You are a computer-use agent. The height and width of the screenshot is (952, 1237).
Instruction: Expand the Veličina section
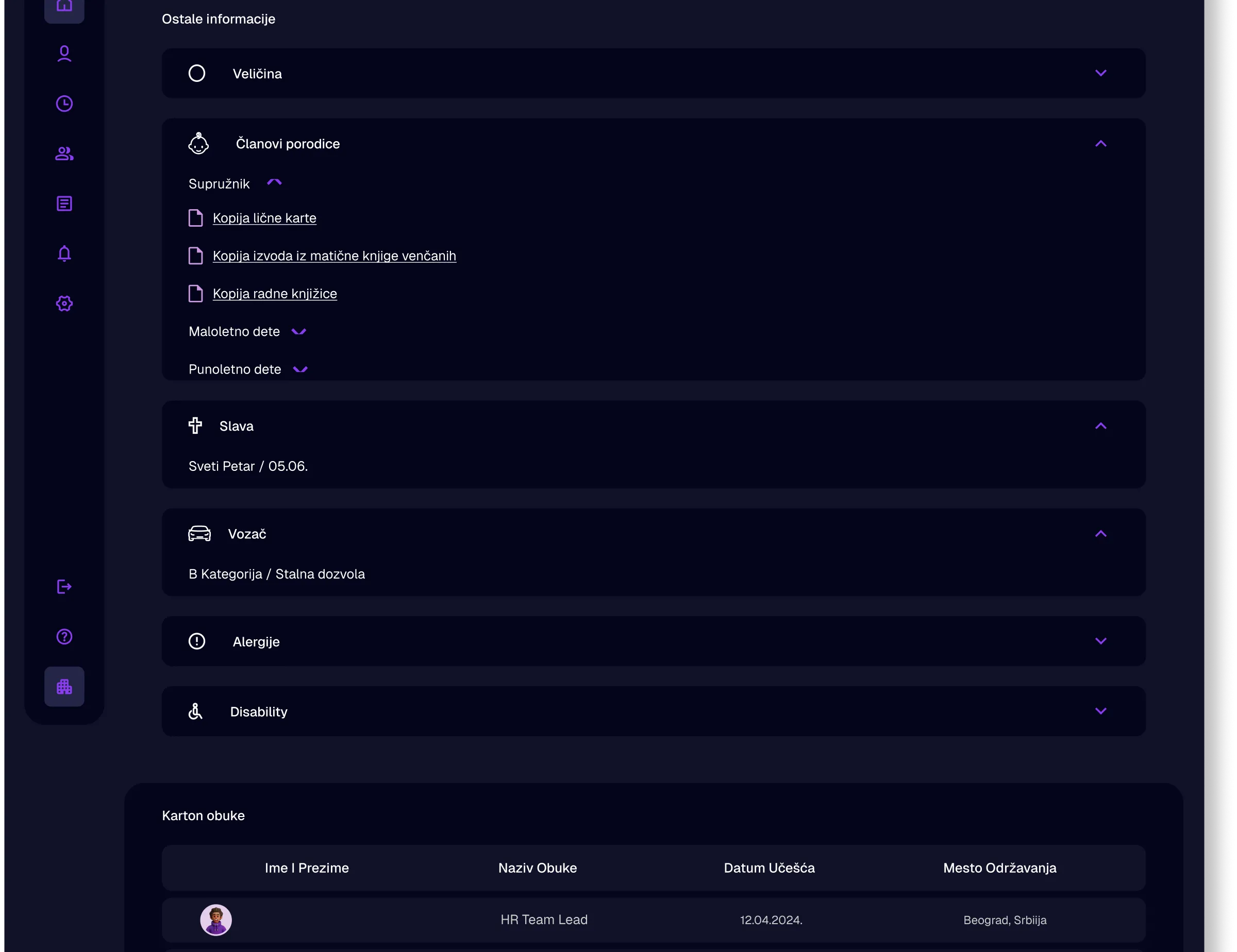pyautogui.click(x=1100, y=73)
